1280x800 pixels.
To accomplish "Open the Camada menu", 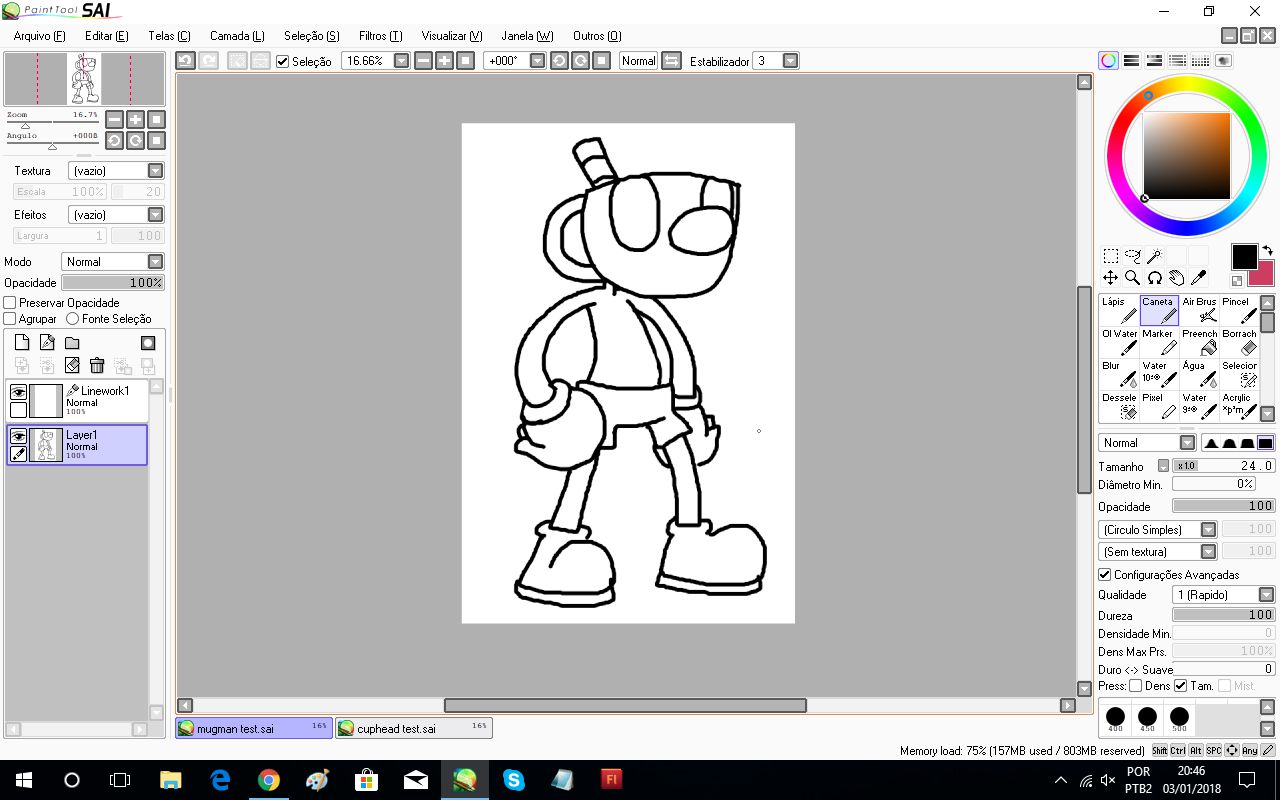I will tap(237, 36).
